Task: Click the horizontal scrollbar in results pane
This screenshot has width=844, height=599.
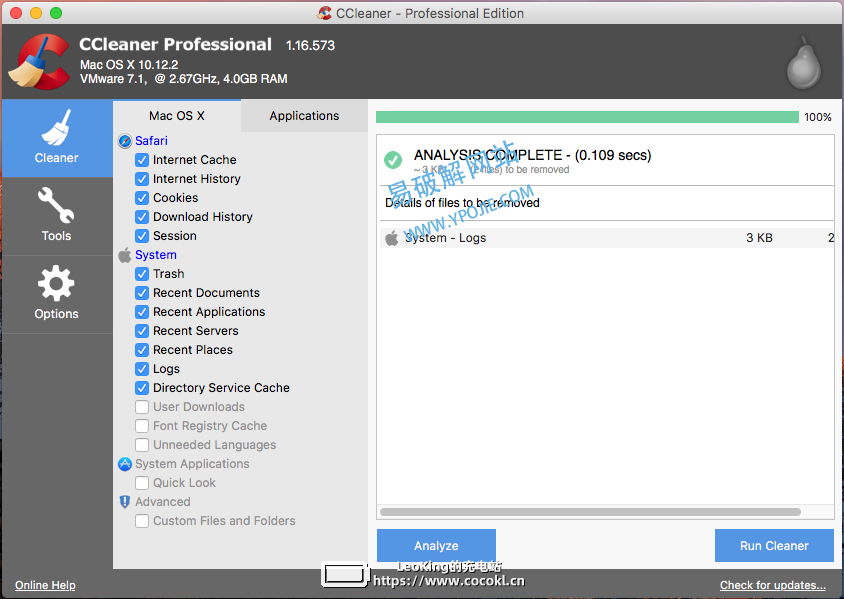Action: point(590,512)
